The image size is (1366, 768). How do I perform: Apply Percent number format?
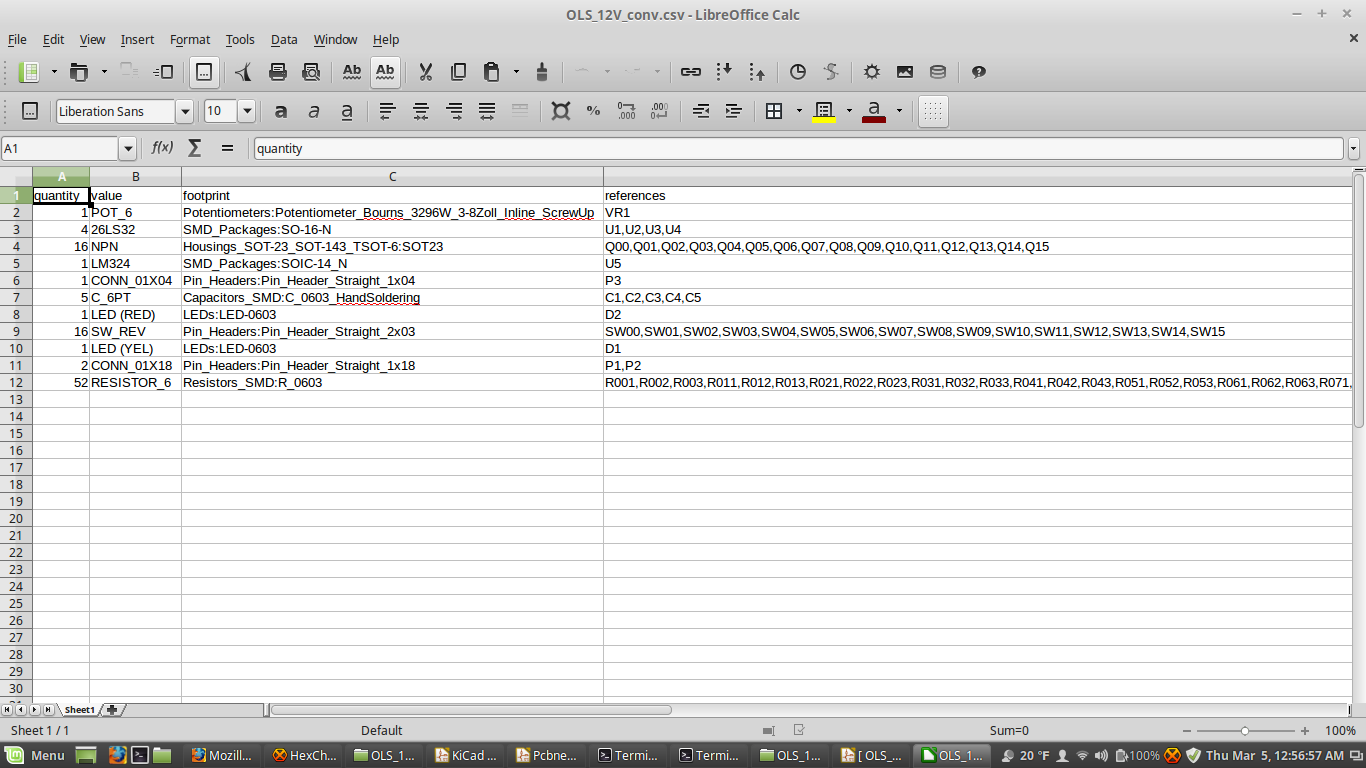594,111
